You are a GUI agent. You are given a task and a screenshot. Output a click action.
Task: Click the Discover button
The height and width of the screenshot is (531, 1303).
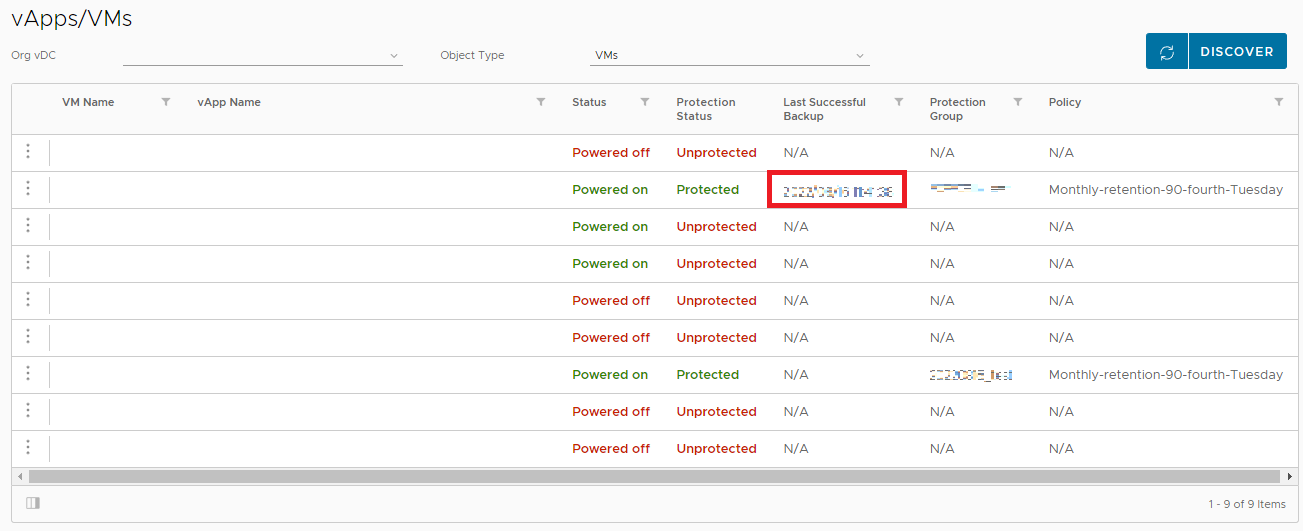tap(1237, 52)
